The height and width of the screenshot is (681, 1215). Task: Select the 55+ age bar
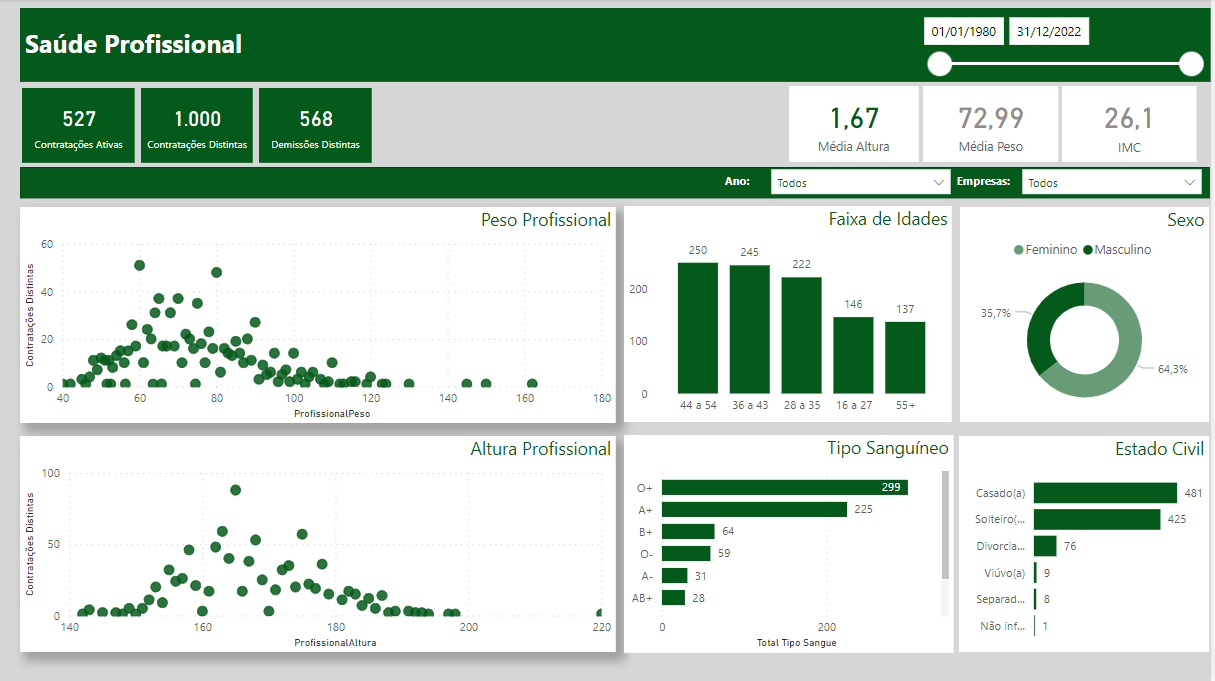(905, 358)
